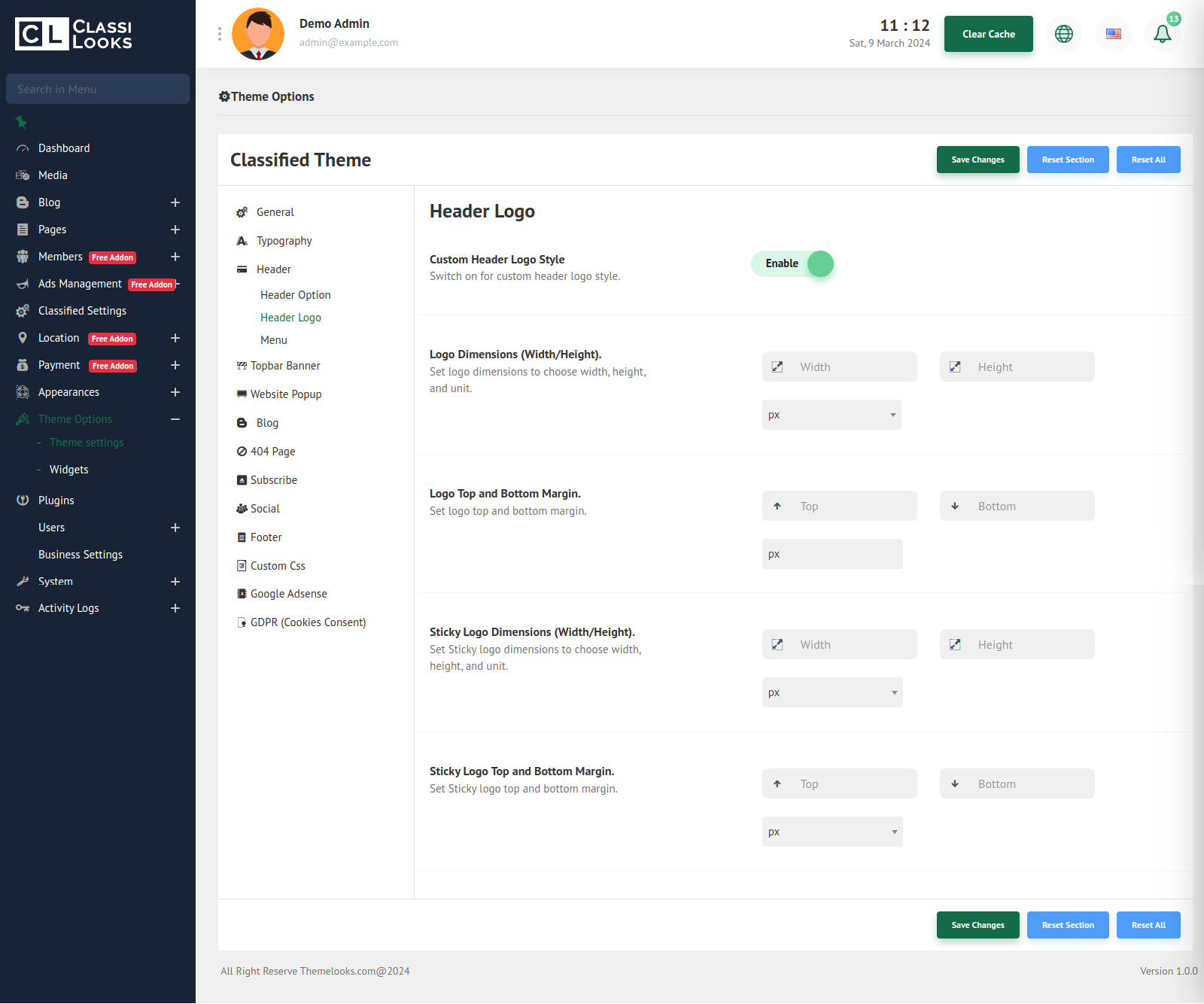Open Plugins from the sidebar

point(56,500)
